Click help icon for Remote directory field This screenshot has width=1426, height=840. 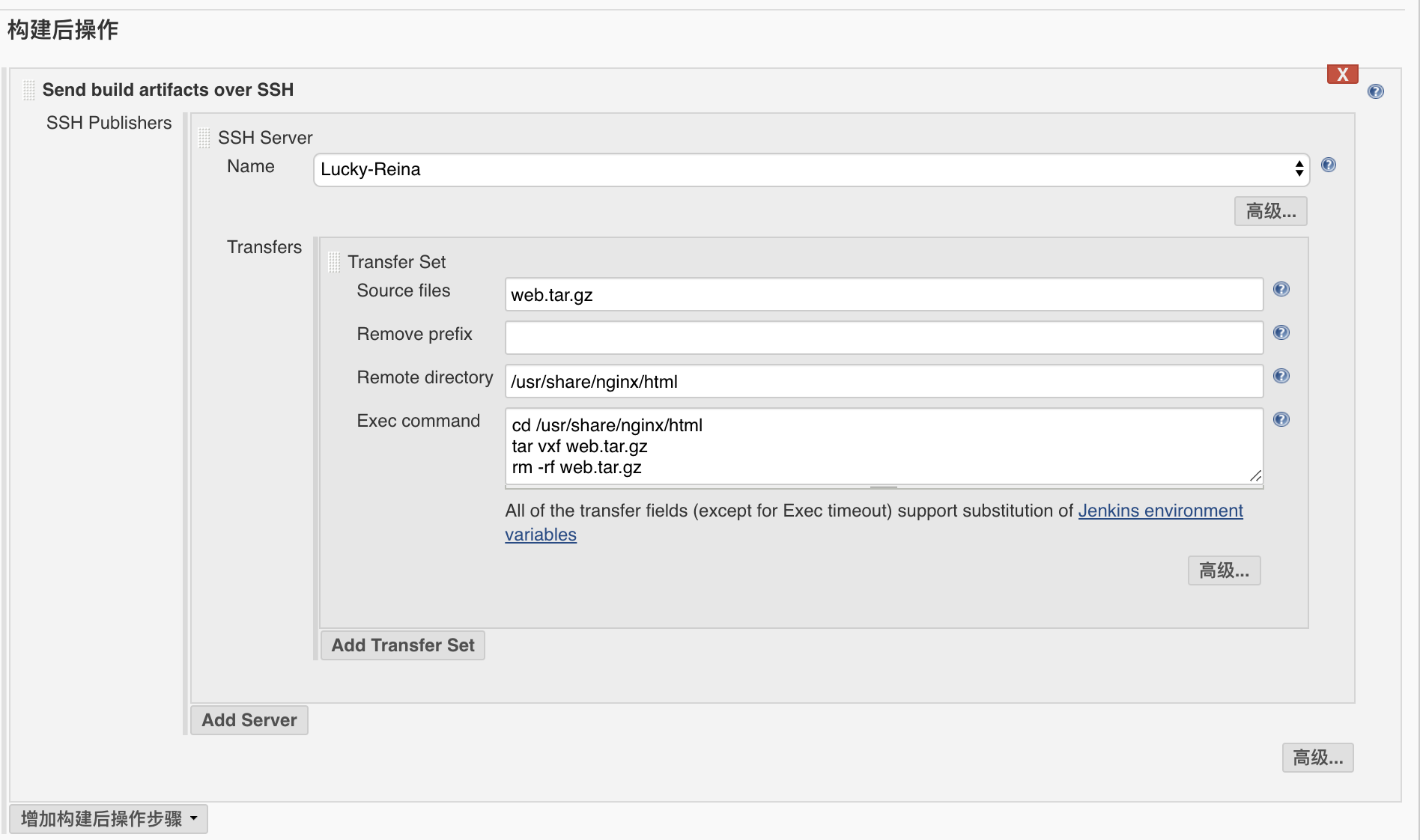click(1281, 377)
